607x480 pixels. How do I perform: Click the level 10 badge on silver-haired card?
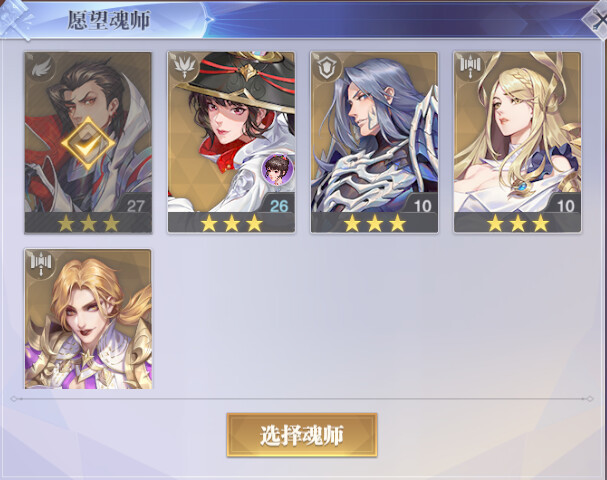[x=422, y=206]
